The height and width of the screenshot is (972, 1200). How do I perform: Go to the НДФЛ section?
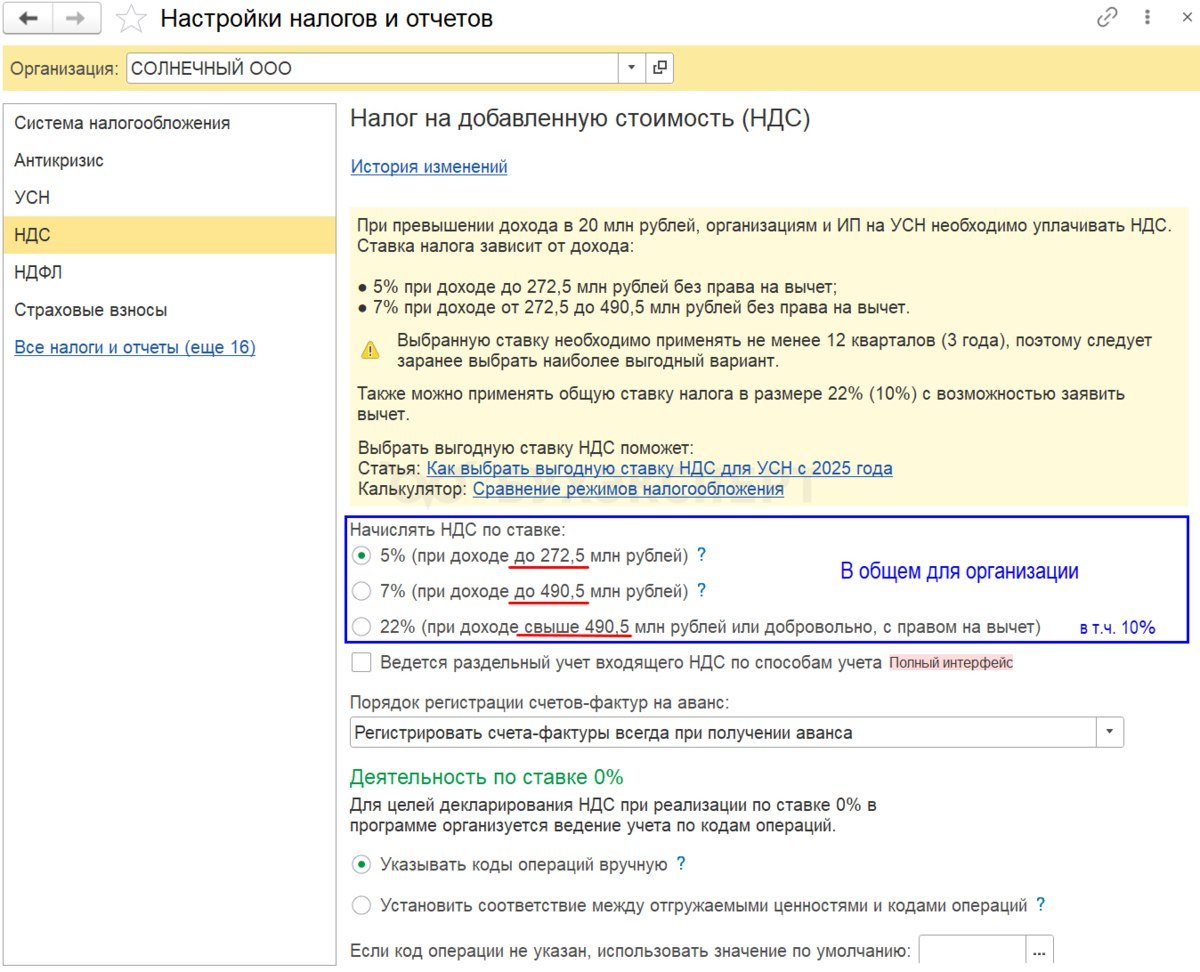(x=170, y=272)
